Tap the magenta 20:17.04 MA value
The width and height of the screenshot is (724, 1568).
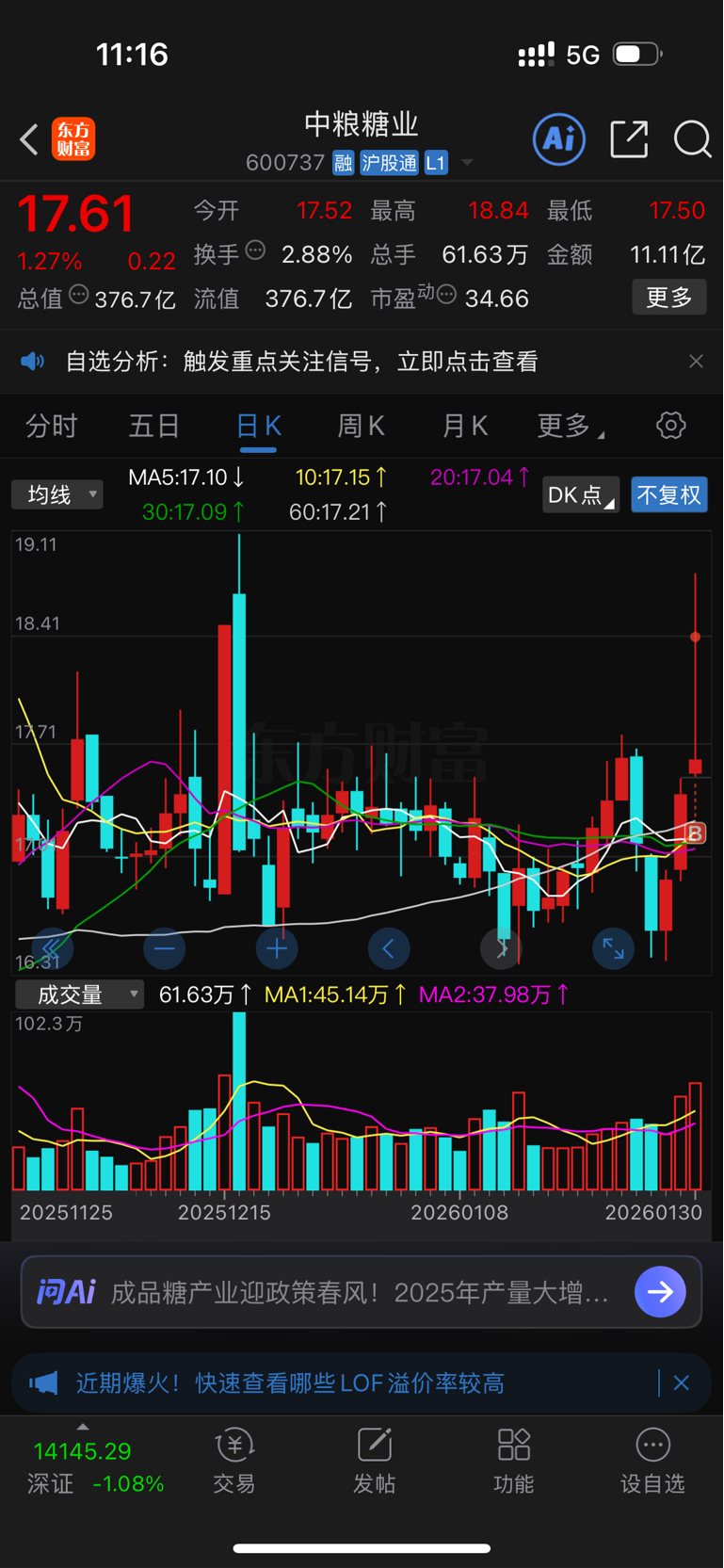point(480,477)
